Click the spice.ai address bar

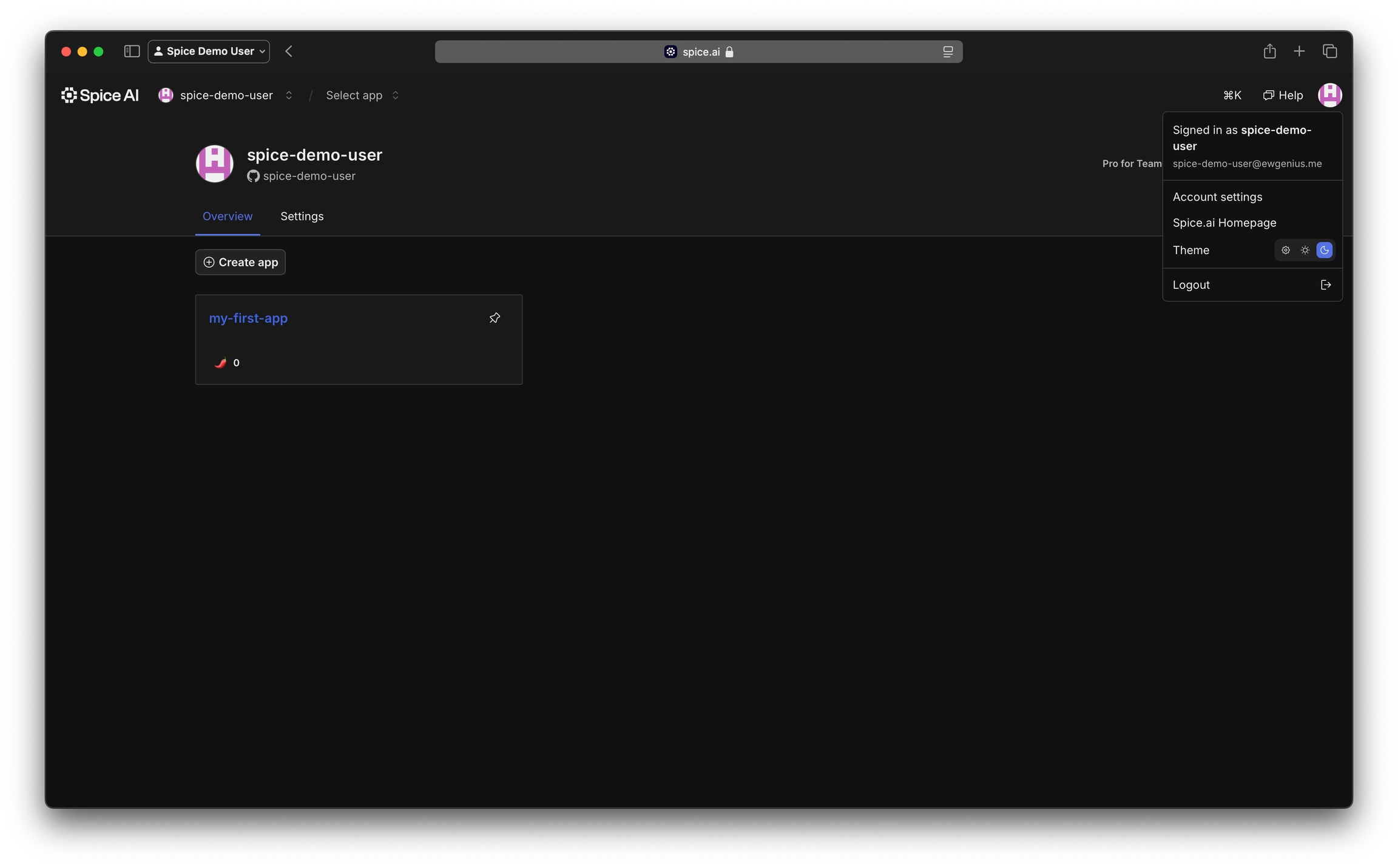pos(698,52)
